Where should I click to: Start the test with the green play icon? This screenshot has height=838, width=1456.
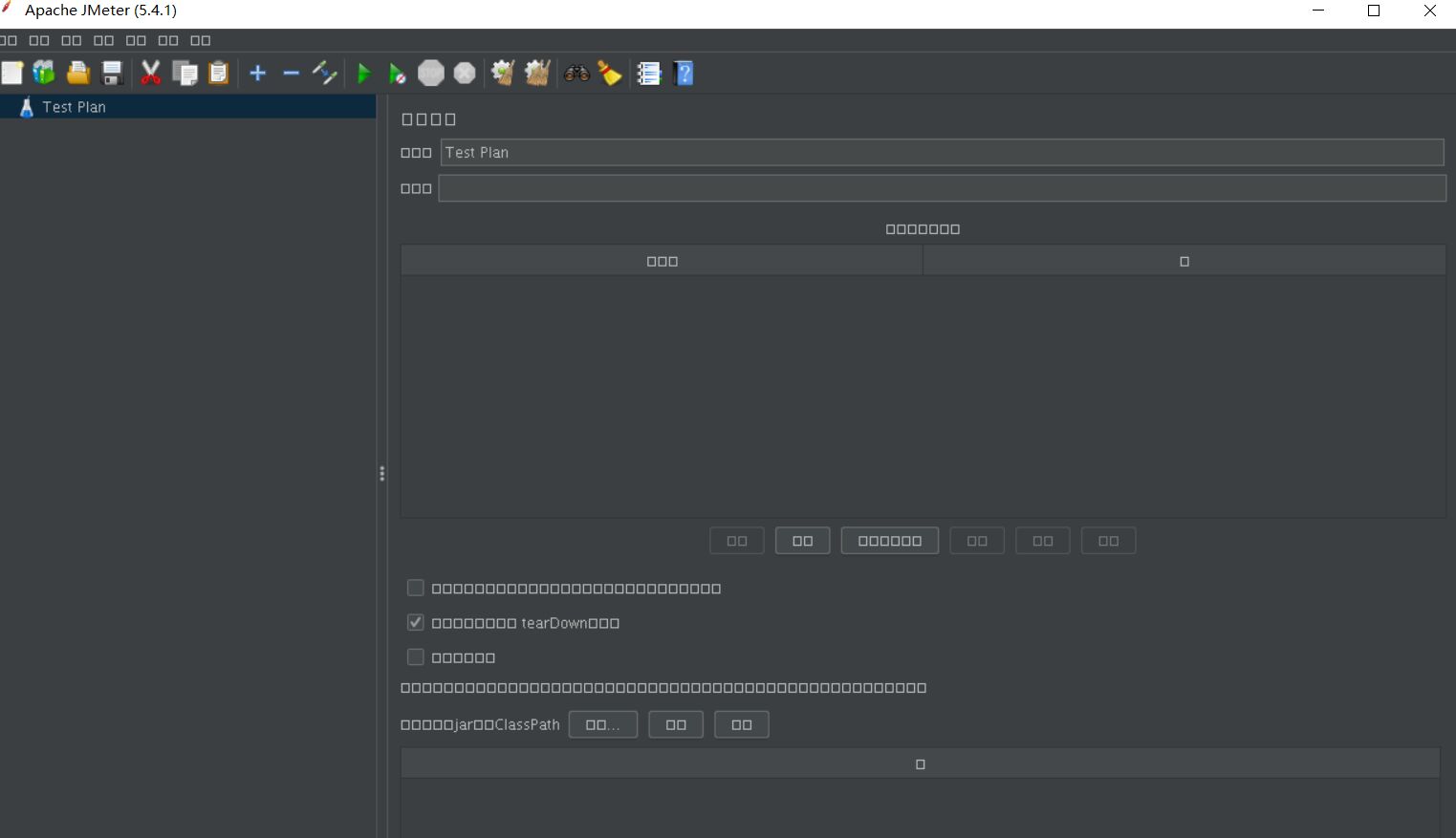(363, 74)
